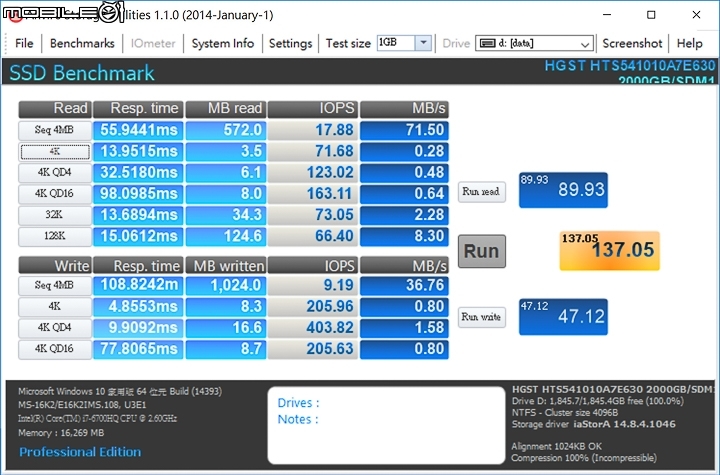Click the read 4K QD16 test button
The width and height of the screenshot is (720, 475).
click(55, 193)
